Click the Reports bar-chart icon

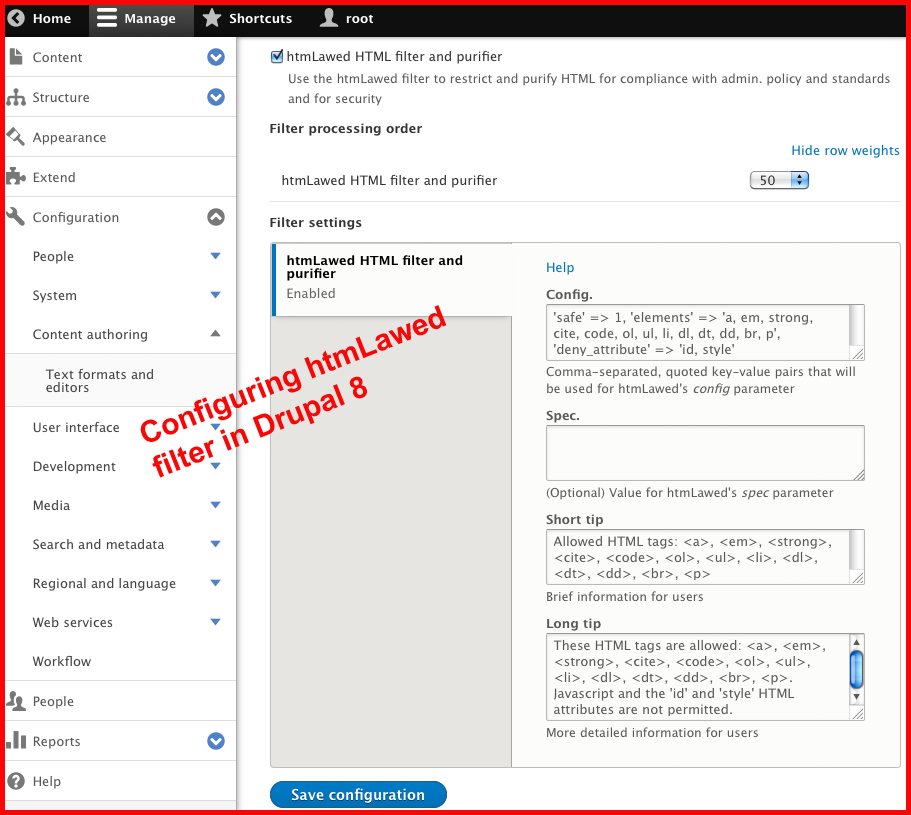coord(16,741)
